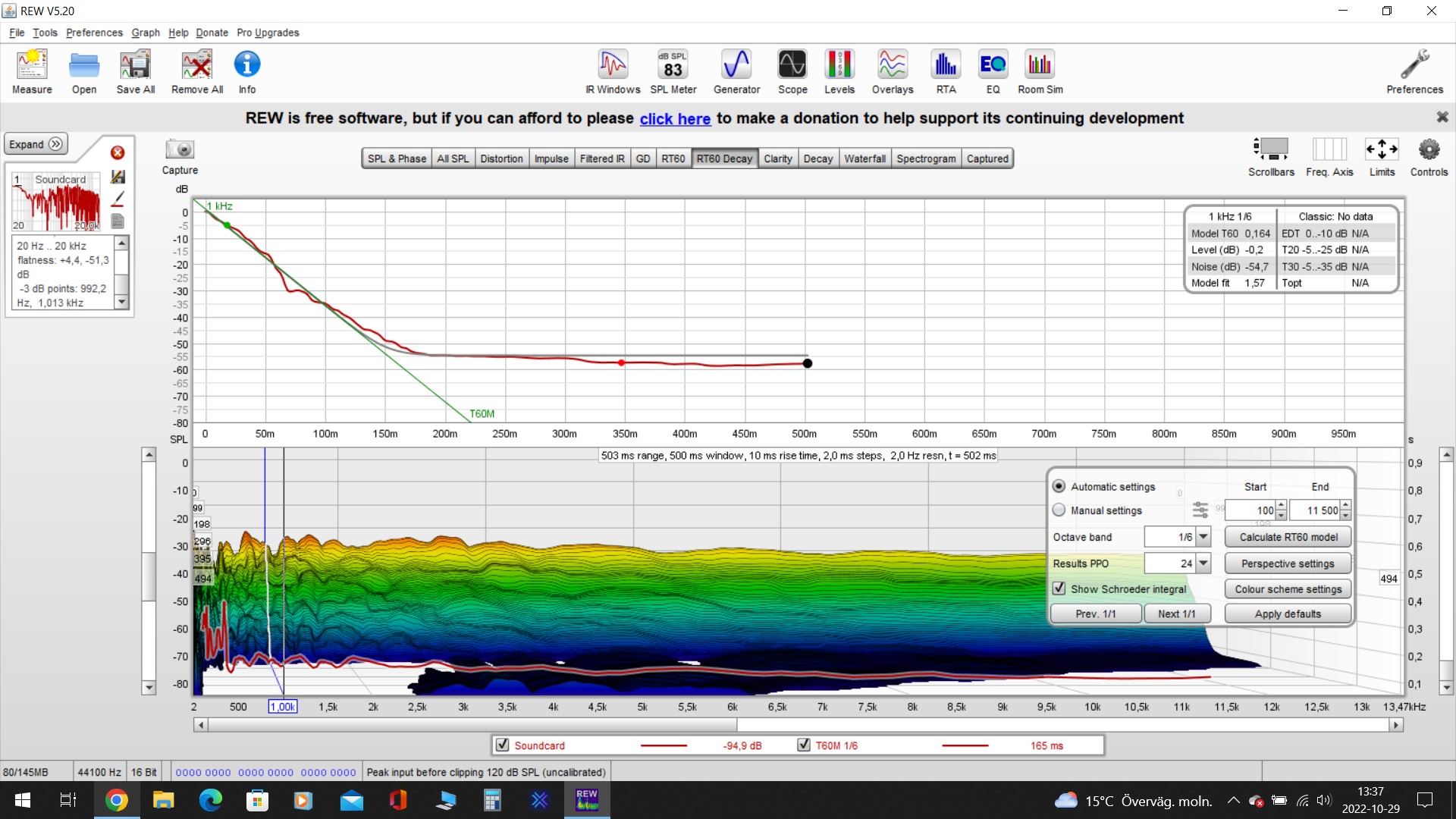Follow the 'click here' donation link
The image size is (1456, 819).
[675, 118]
